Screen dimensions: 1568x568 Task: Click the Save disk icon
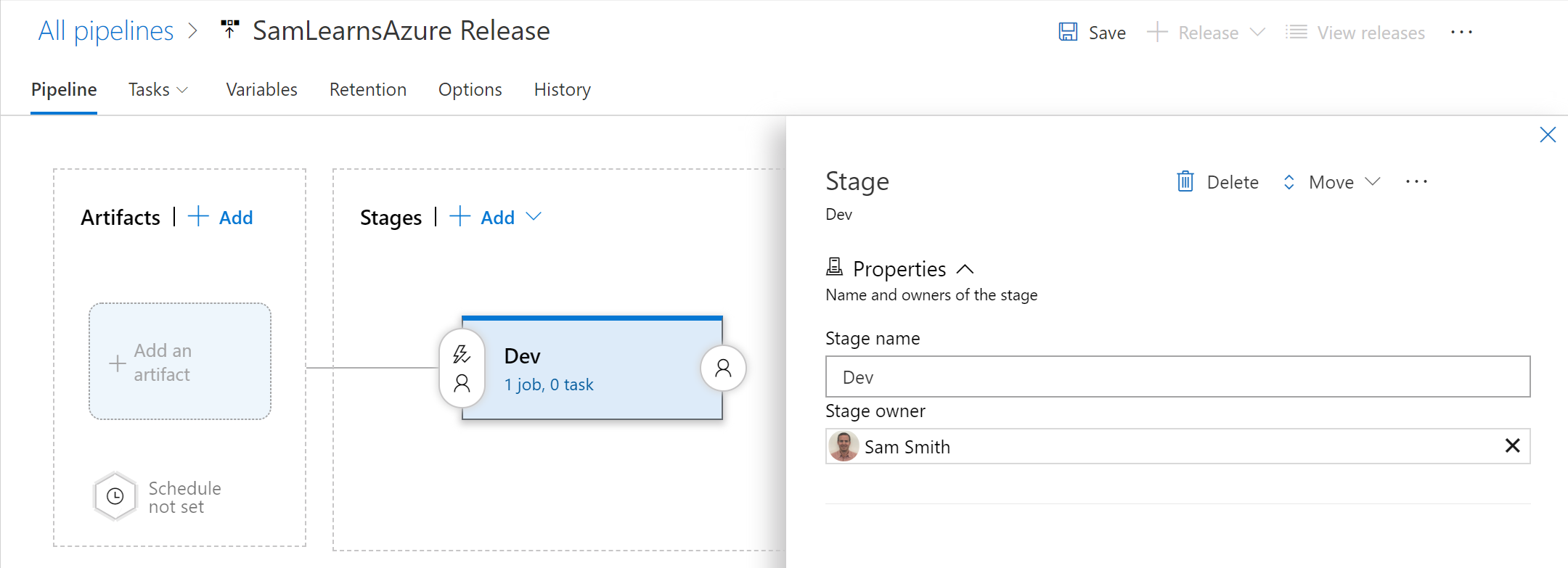pos(1068,32)
